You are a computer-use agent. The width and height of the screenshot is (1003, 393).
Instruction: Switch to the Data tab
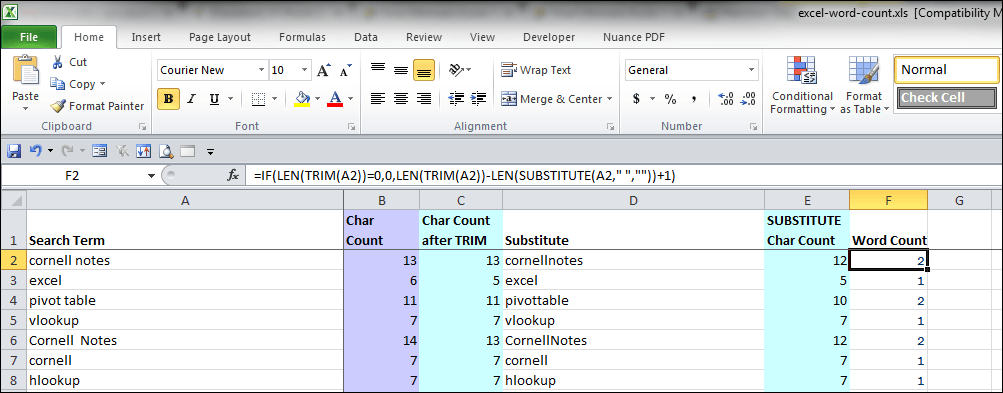coord(365,37)
